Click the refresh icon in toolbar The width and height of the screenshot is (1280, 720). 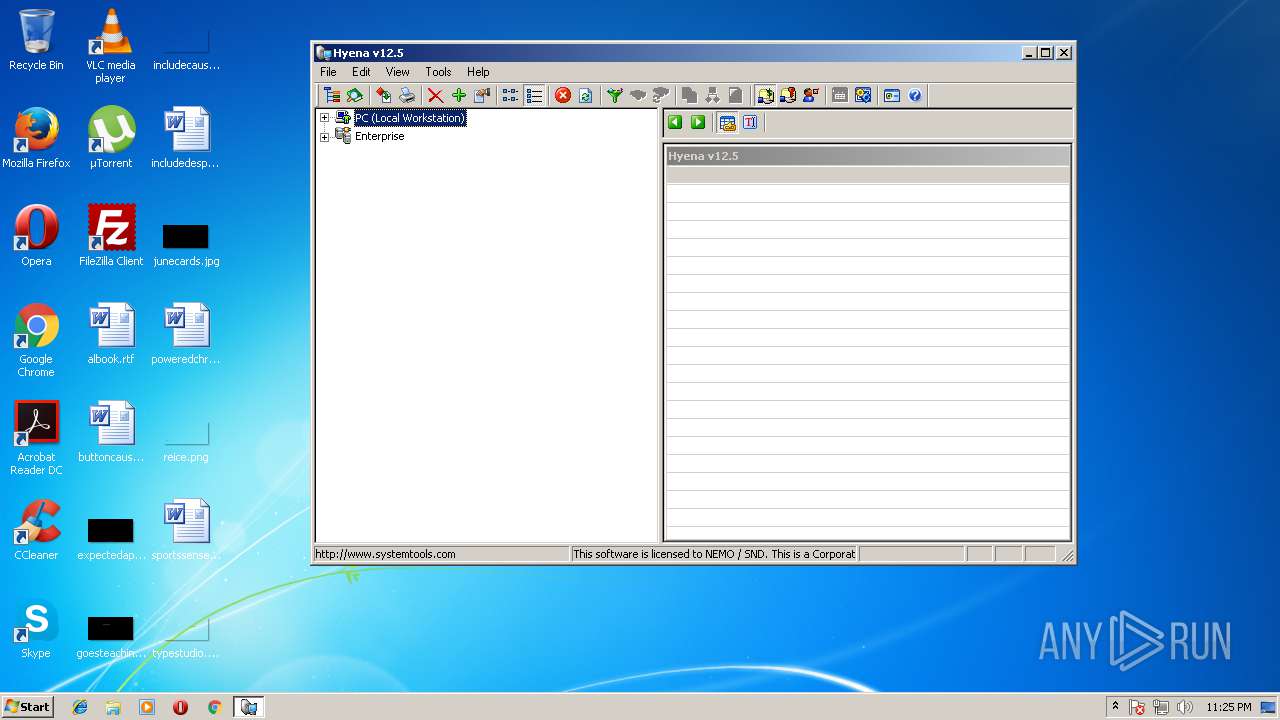tap(586, 95)
